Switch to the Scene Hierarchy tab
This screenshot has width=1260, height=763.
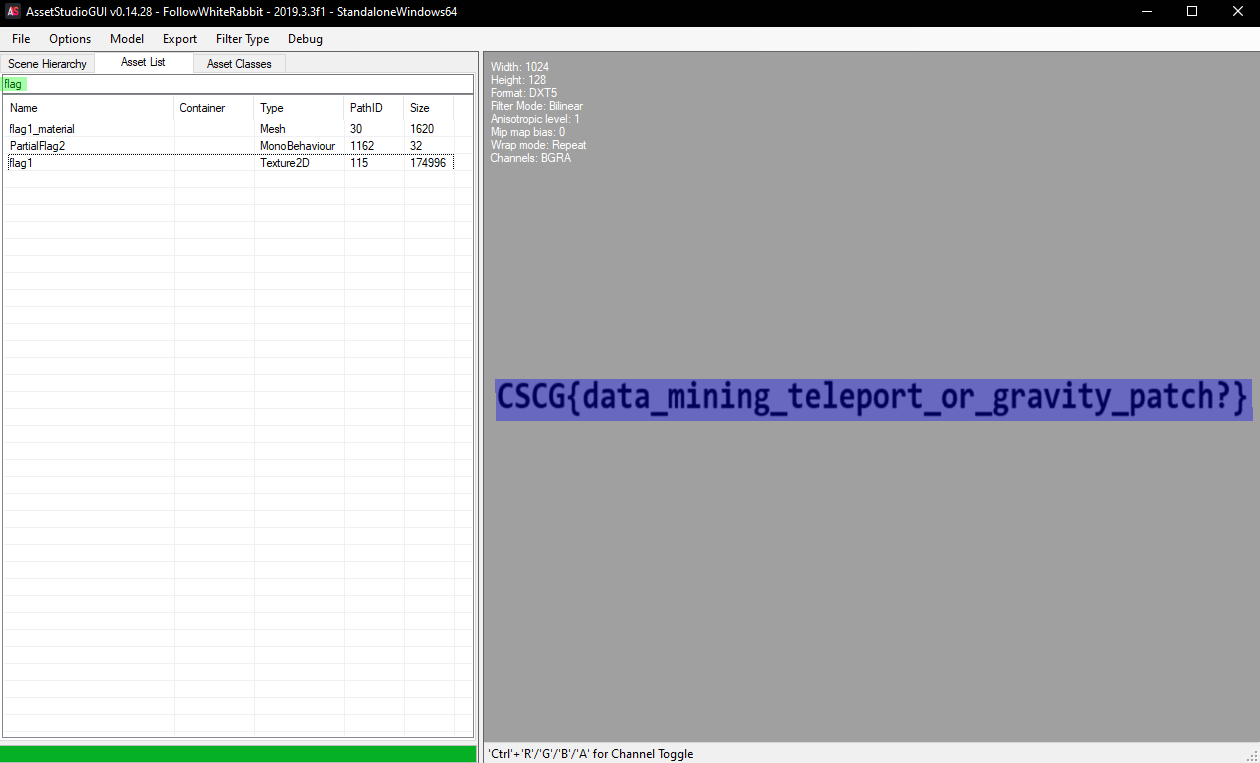click(x=47, y=64)
